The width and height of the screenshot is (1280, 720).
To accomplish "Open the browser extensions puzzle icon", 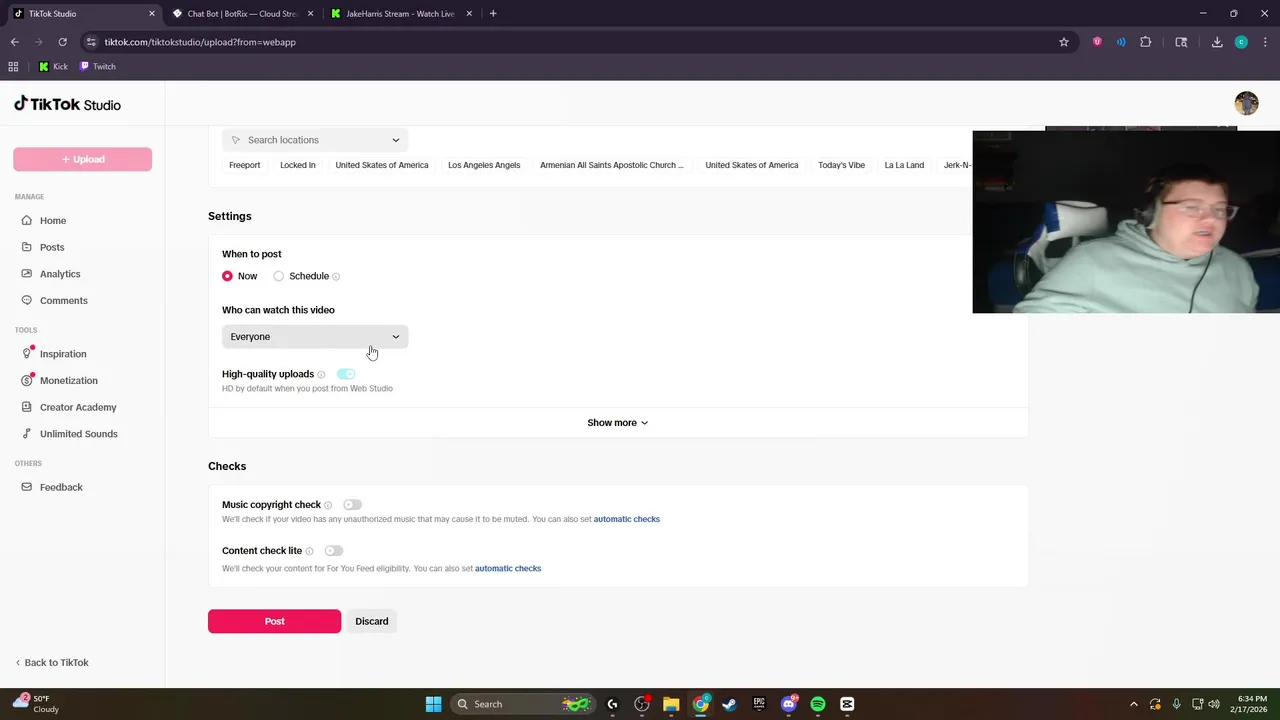I will coord(1146,42).
